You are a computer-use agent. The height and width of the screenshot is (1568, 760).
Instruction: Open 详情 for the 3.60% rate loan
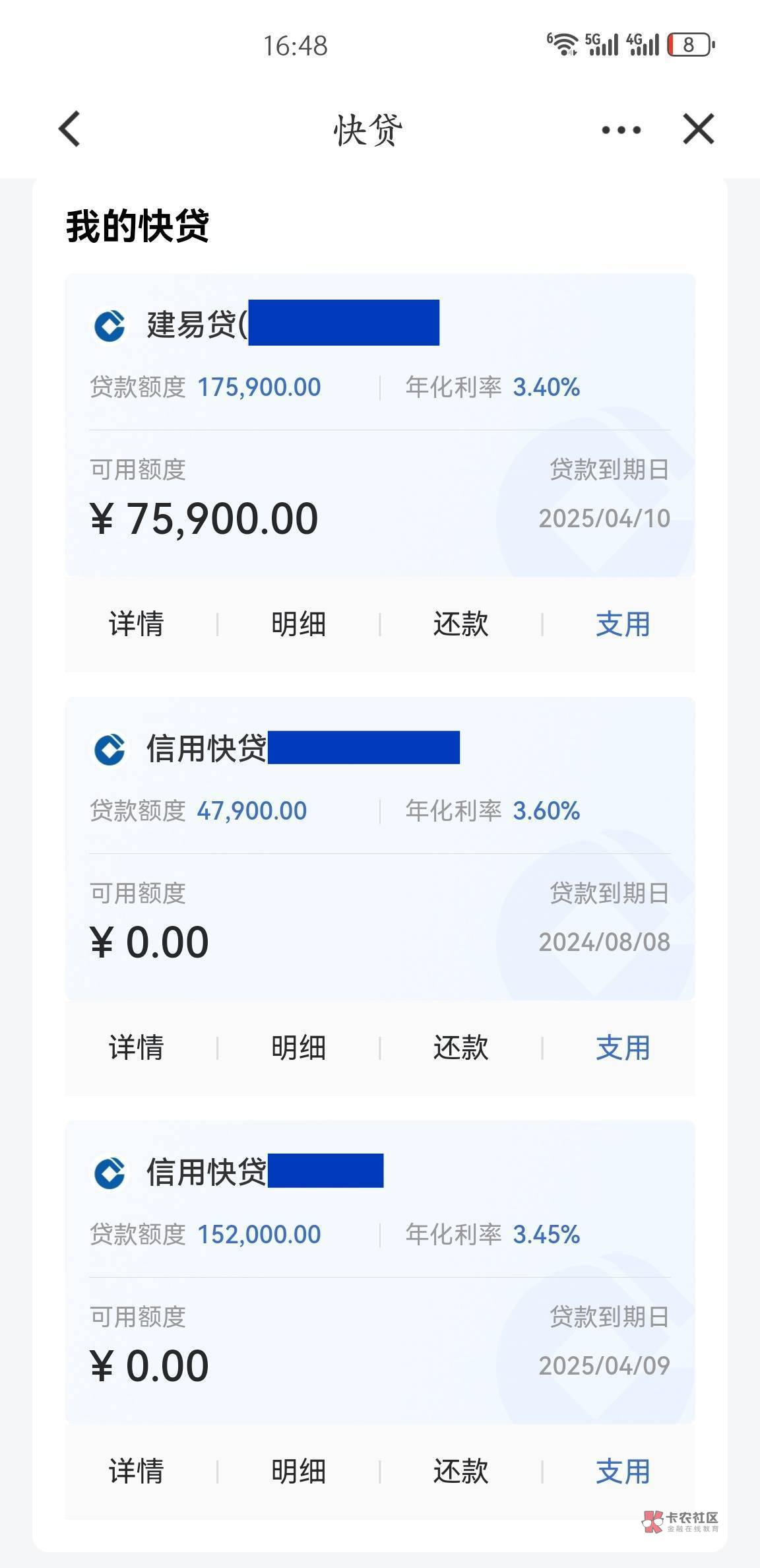(136, 1048)
